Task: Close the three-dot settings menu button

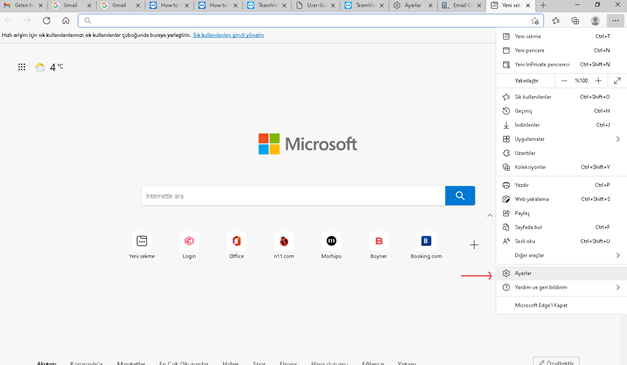Action: pyautogui.click(x=615, y=21)
